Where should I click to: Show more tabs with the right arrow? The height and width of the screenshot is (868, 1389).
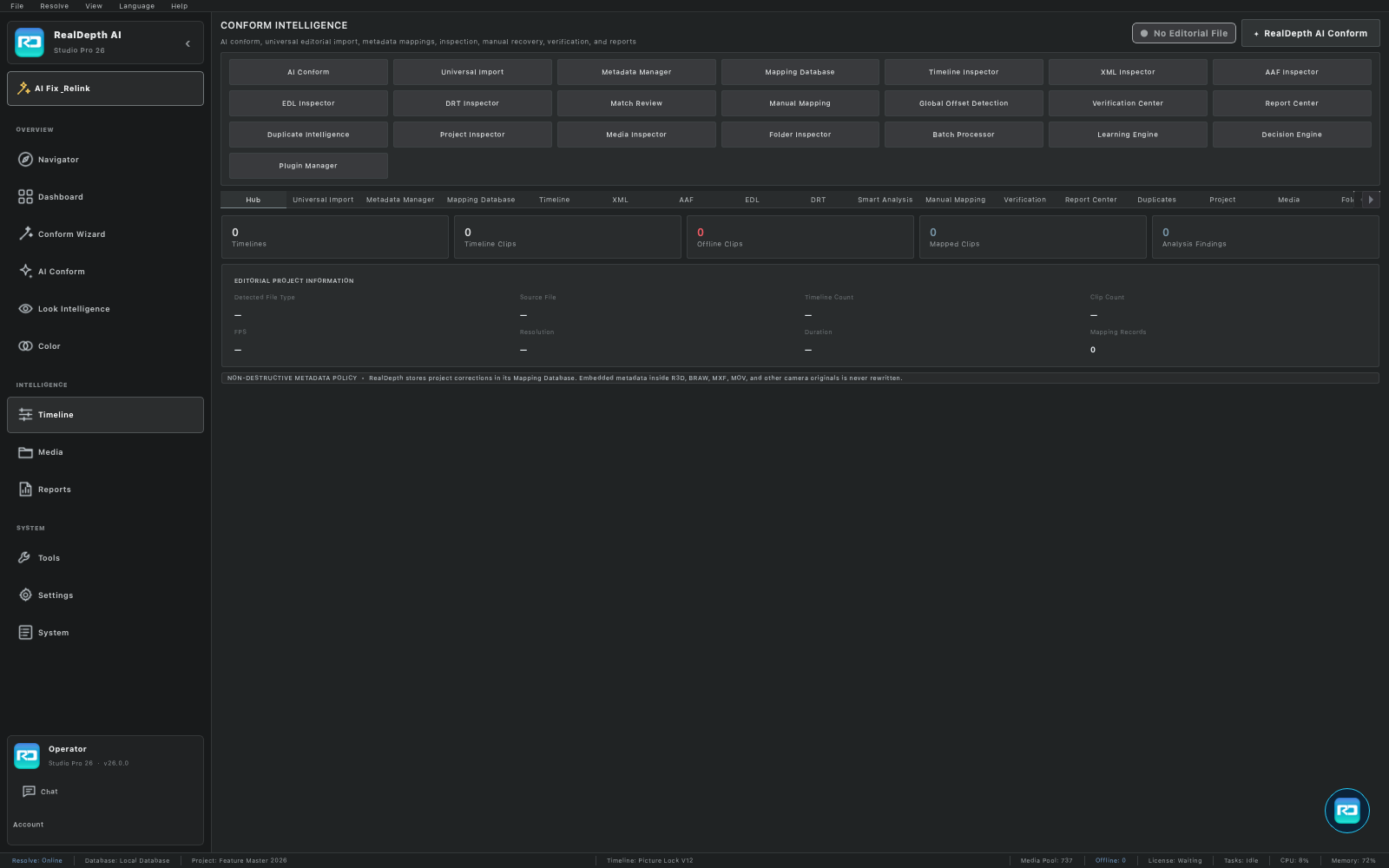[1371, 200]
